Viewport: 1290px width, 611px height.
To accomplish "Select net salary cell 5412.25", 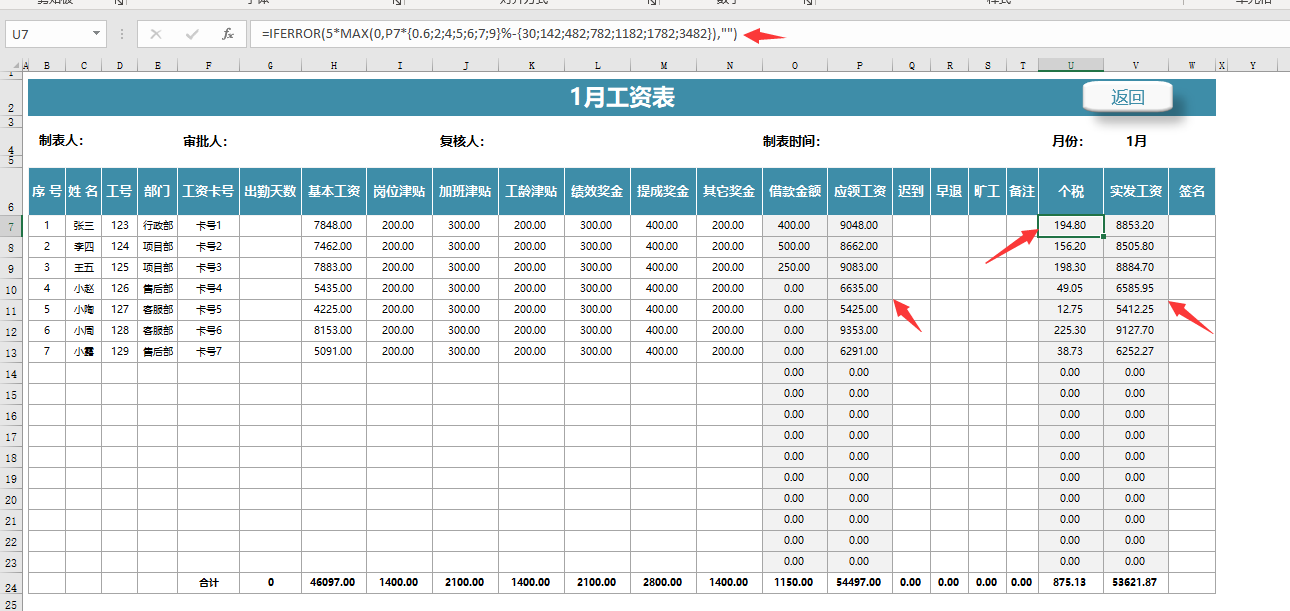I will click(x=1136, y=309).
